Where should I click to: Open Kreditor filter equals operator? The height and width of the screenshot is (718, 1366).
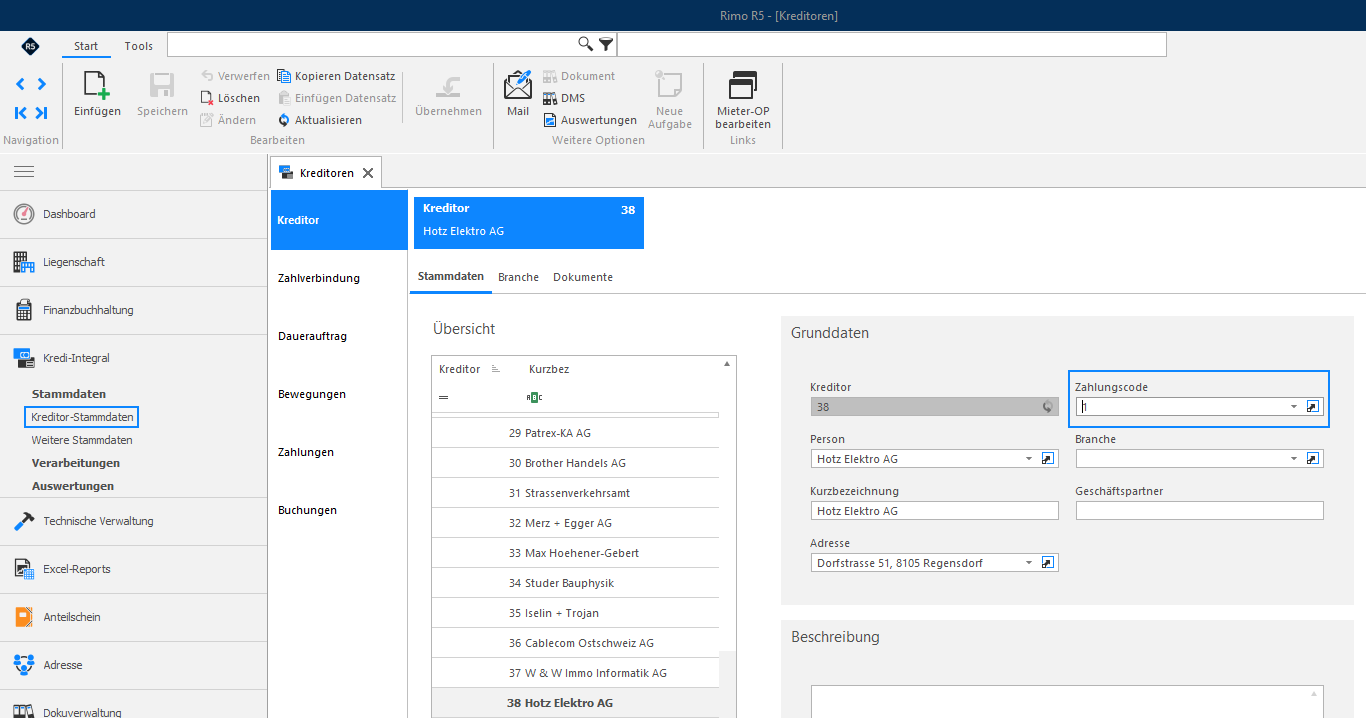[444, 397]
